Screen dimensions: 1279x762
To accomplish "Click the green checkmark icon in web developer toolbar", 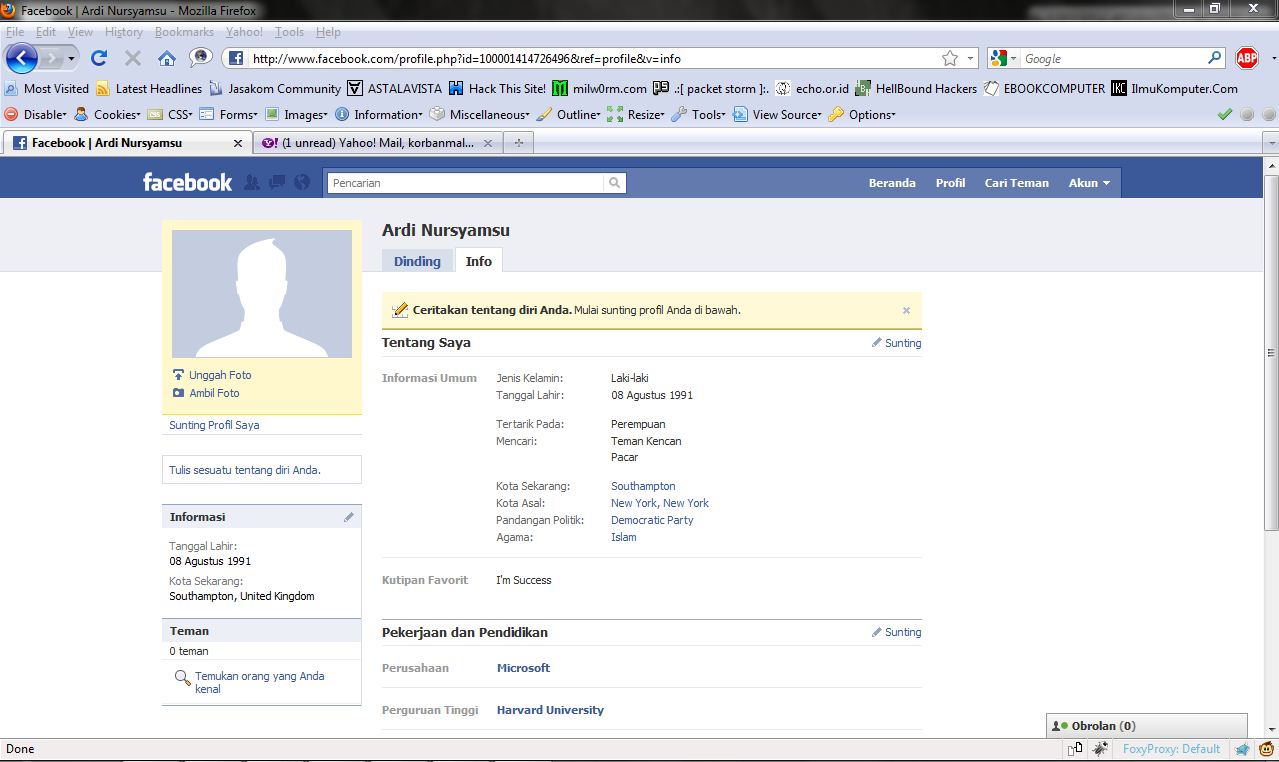I will 1224,114.
